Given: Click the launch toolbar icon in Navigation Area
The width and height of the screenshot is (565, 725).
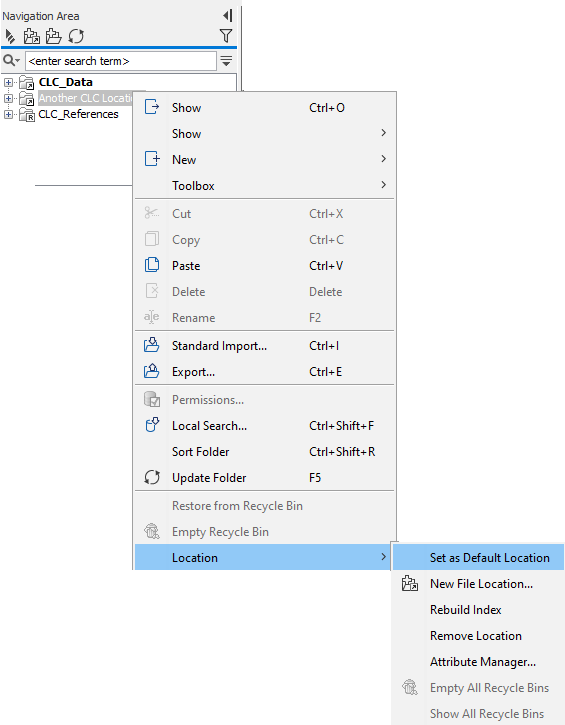Looking at the screenshot, I should click(x=10, y=36).
